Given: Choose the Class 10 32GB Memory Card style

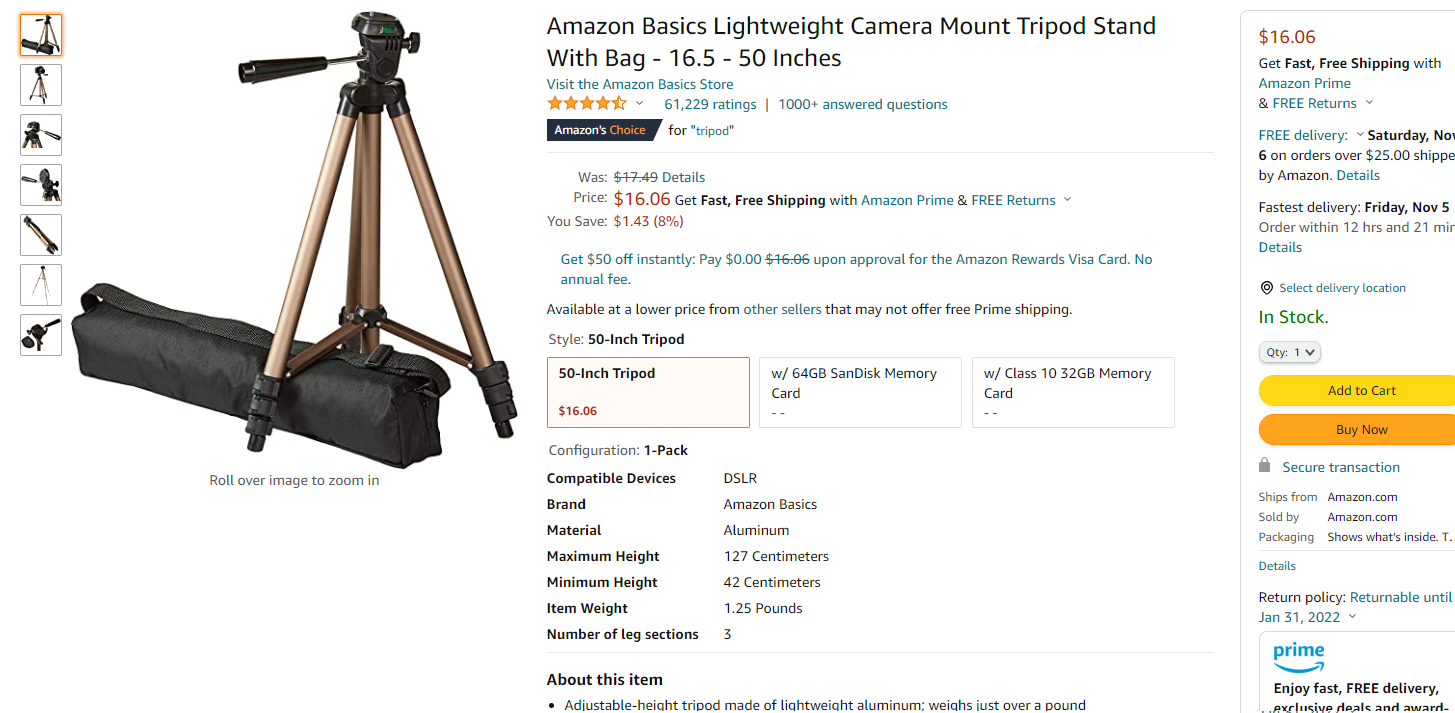Looking at the screenshot, I should point(1073,392).
